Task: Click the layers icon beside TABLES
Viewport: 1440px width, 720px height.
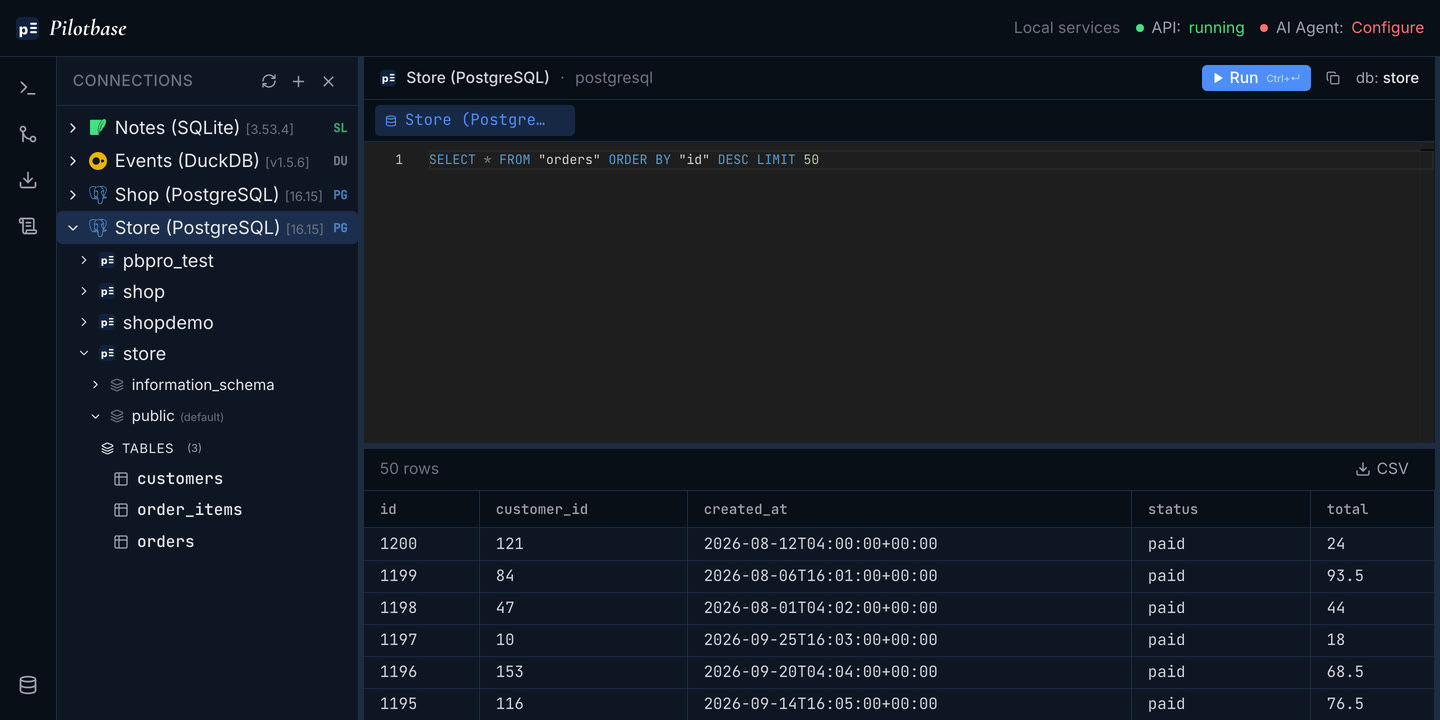Action: click(108, 448)
